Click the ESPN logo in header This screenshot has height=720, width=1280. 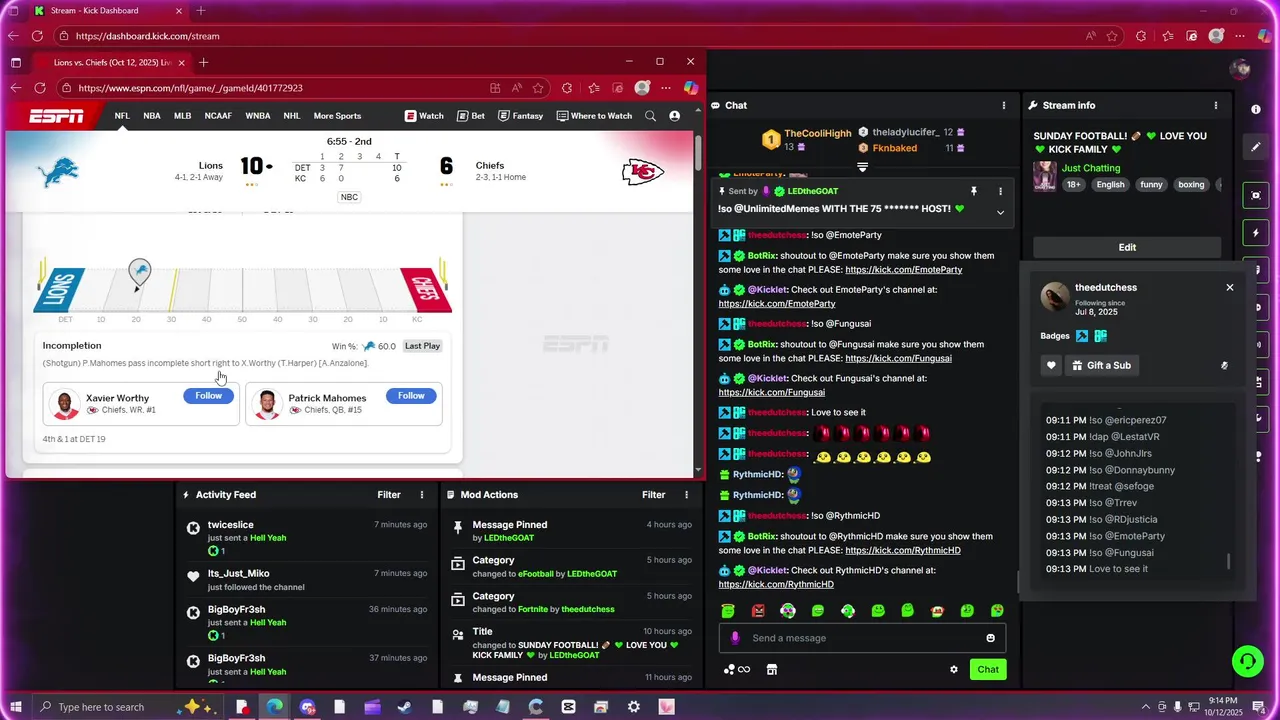tap(56, 116)
